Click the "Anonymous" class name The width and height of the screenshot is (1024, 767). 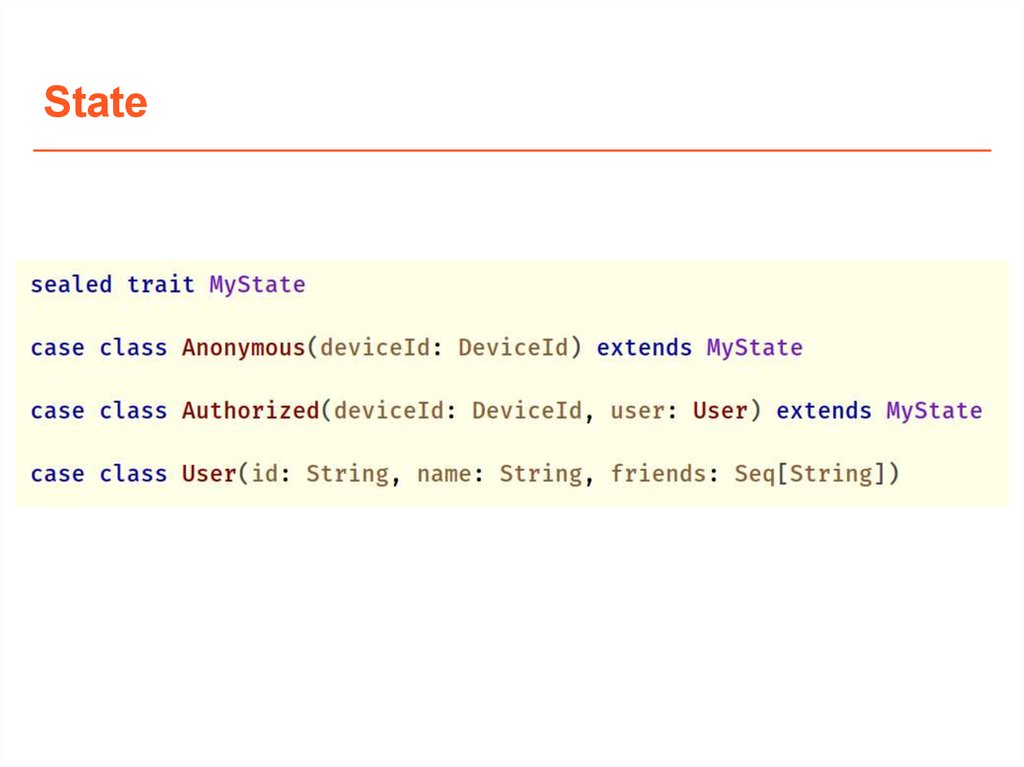(243, 348)
